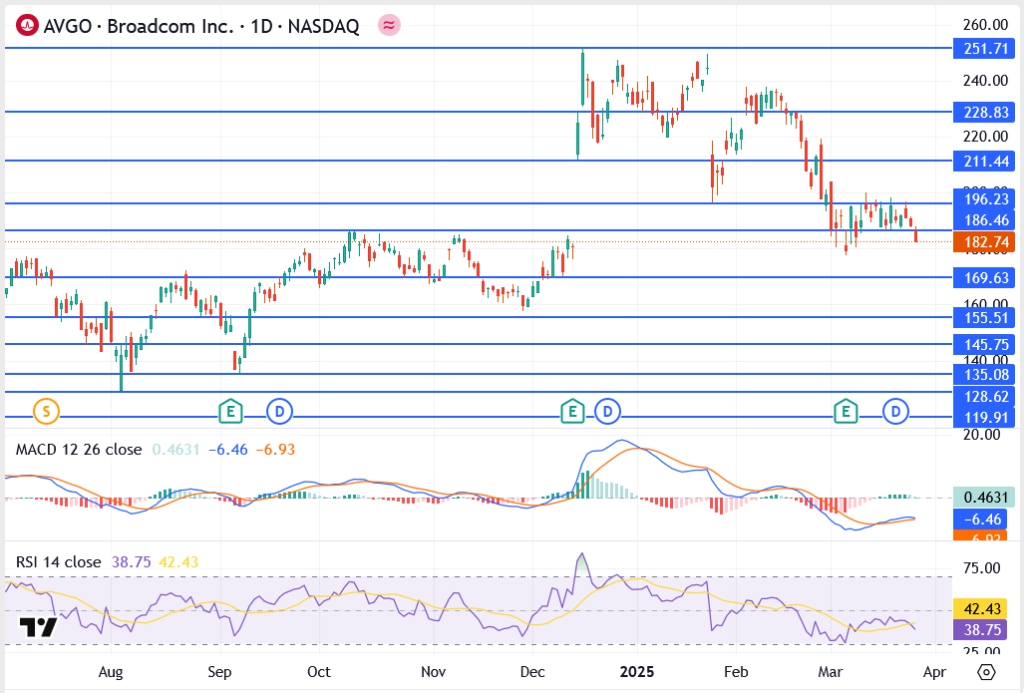1024x693 pixels.
Task: Click the E earnings marker near September
Action: (x=230, y=411)
